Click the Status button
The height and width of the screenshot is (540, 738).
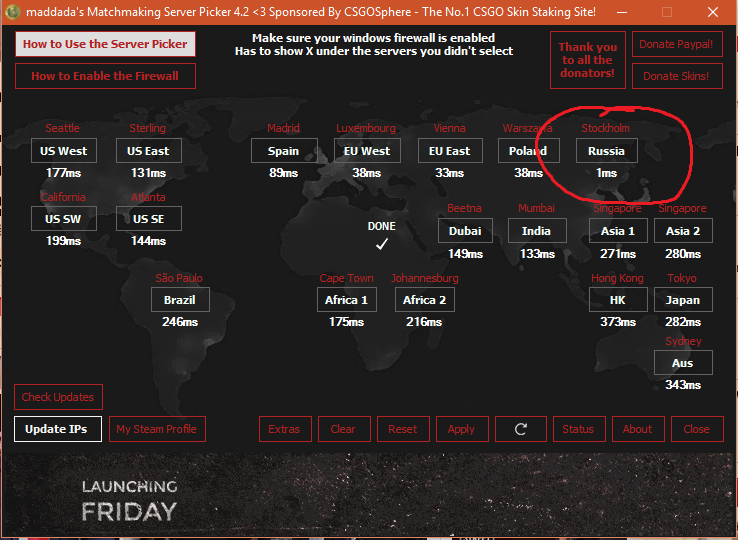(579, 429)
